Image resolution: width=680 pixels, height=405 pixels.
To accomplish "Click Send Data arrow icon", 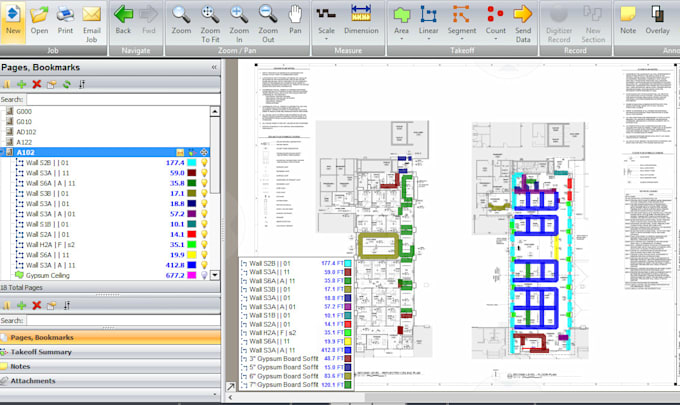I will click(523, 23).
